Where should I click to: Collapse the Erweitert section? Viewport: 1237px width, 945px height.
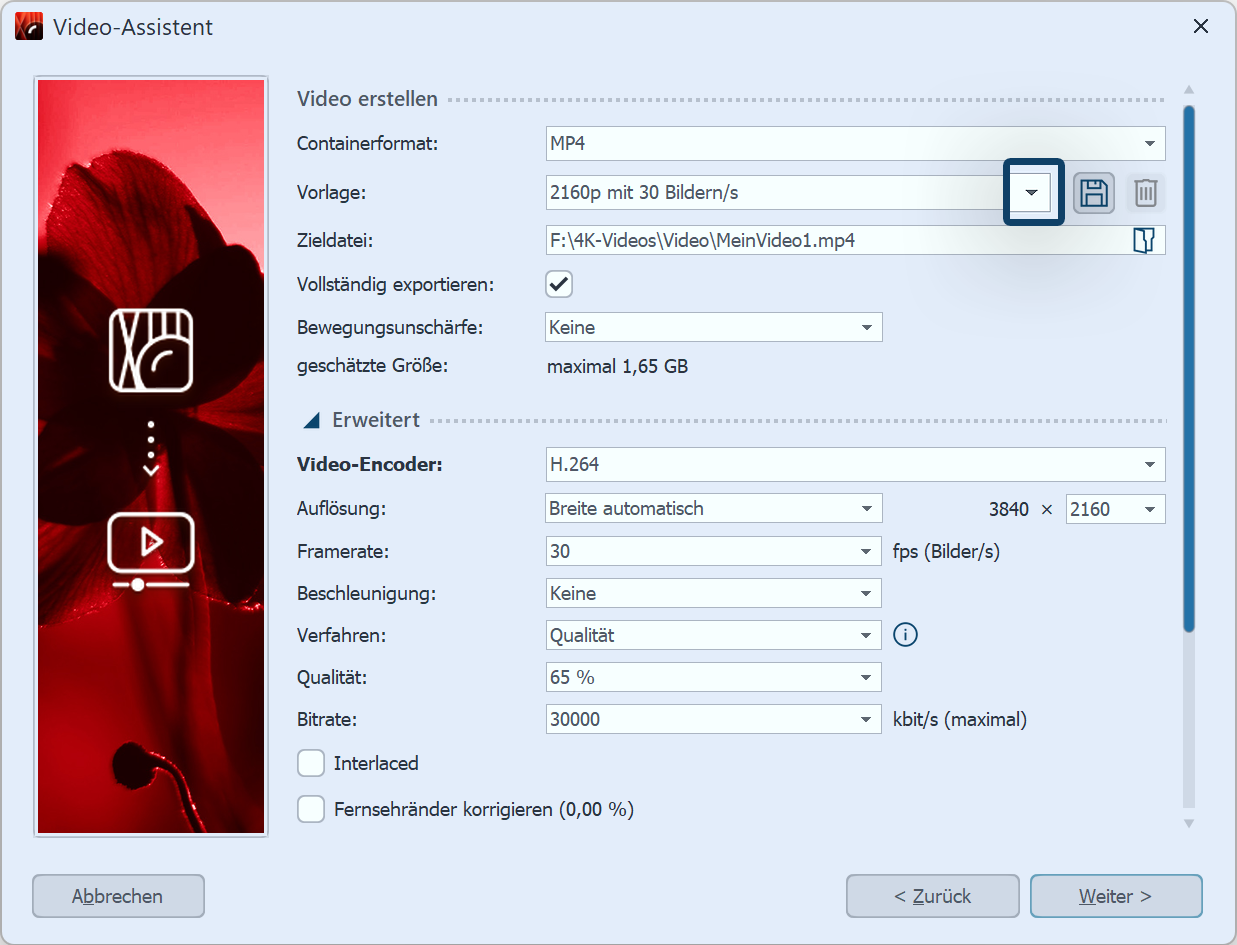[312, 421]
